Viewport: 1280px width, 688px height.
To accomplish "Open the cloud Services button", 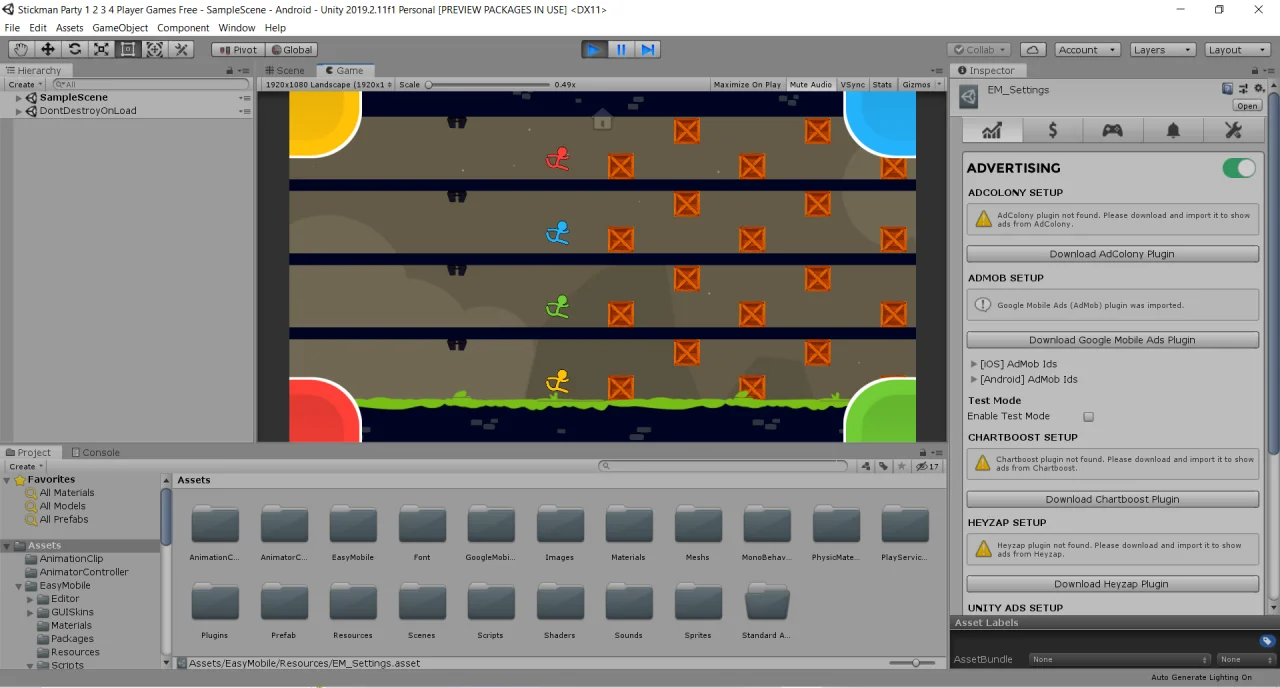I will 1033,49.
